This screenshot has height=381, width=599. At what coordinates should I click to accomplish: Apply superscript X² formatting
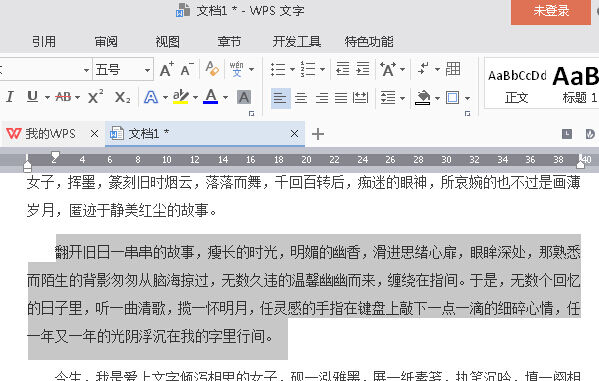click(x=95, y=97)
